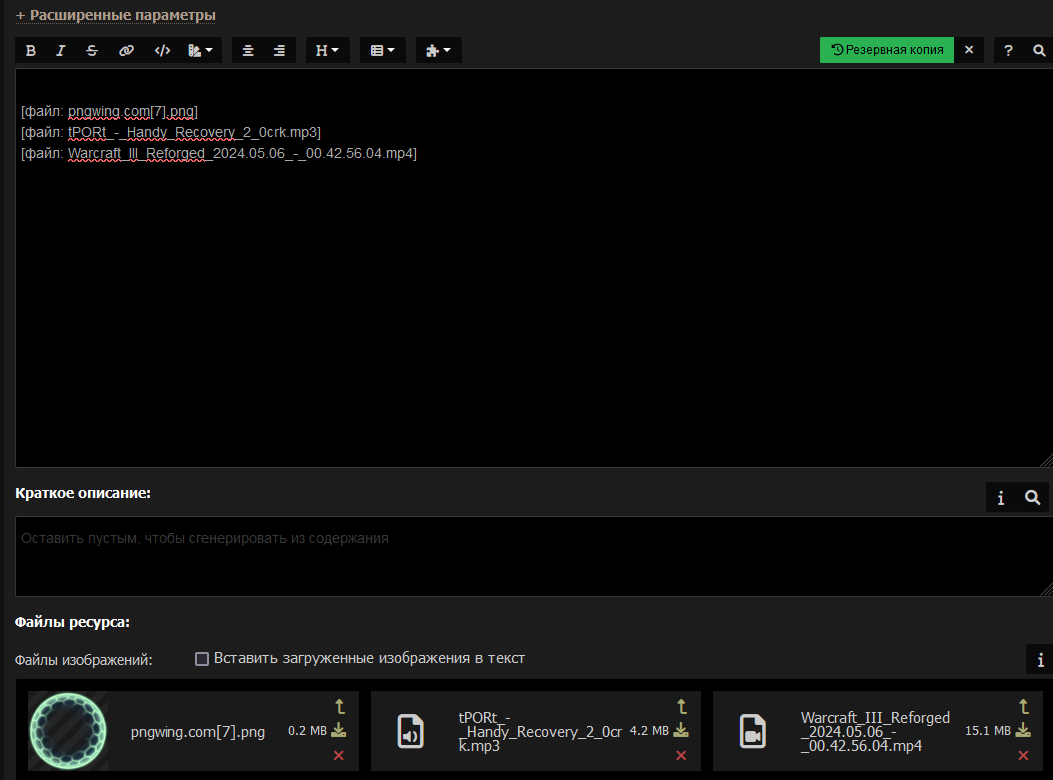Insert a hyperlink via the link icon
The image size is (1053, 780).
tap(126, 50)
